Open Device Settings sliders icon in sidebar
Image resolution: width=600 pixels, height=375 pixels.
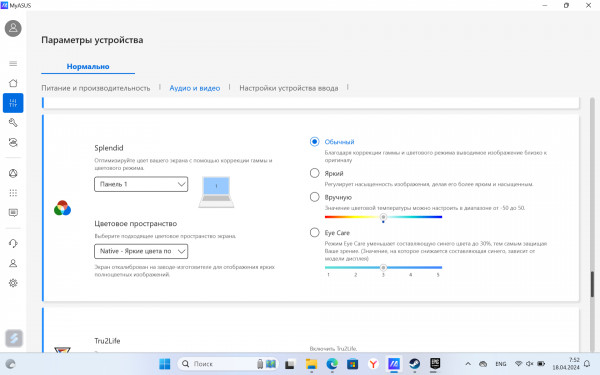pos(13,103)
